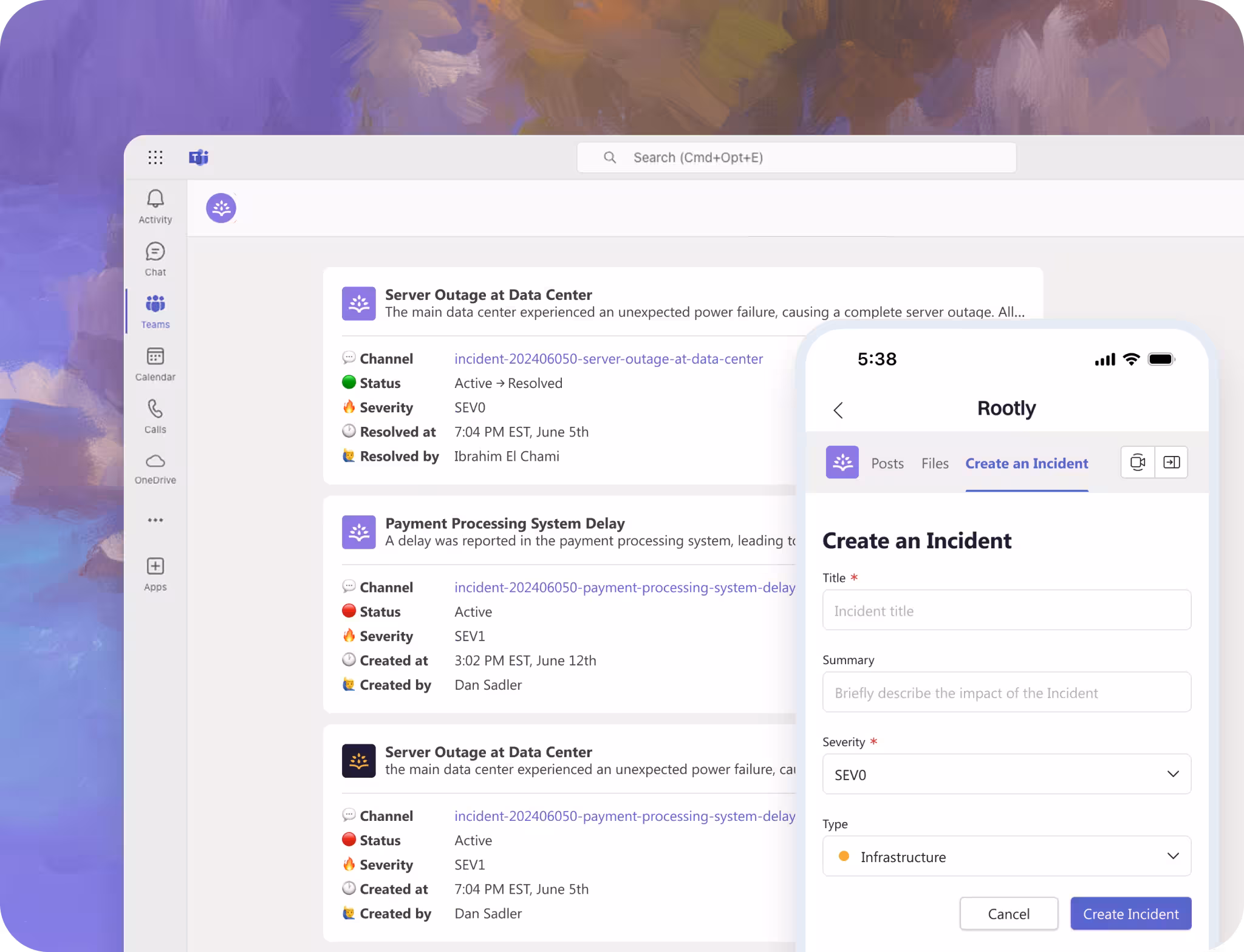
Task: Show more apps ellipsis in sidebar
Action: click(x=155, y=520)
